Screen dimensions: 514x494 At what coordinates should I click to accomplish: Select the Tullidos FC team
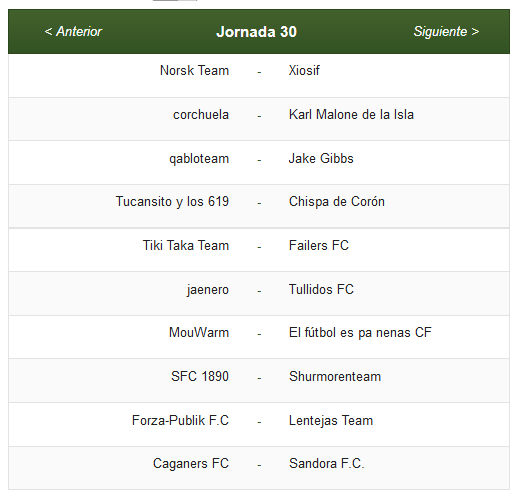(x=321, y=289)
